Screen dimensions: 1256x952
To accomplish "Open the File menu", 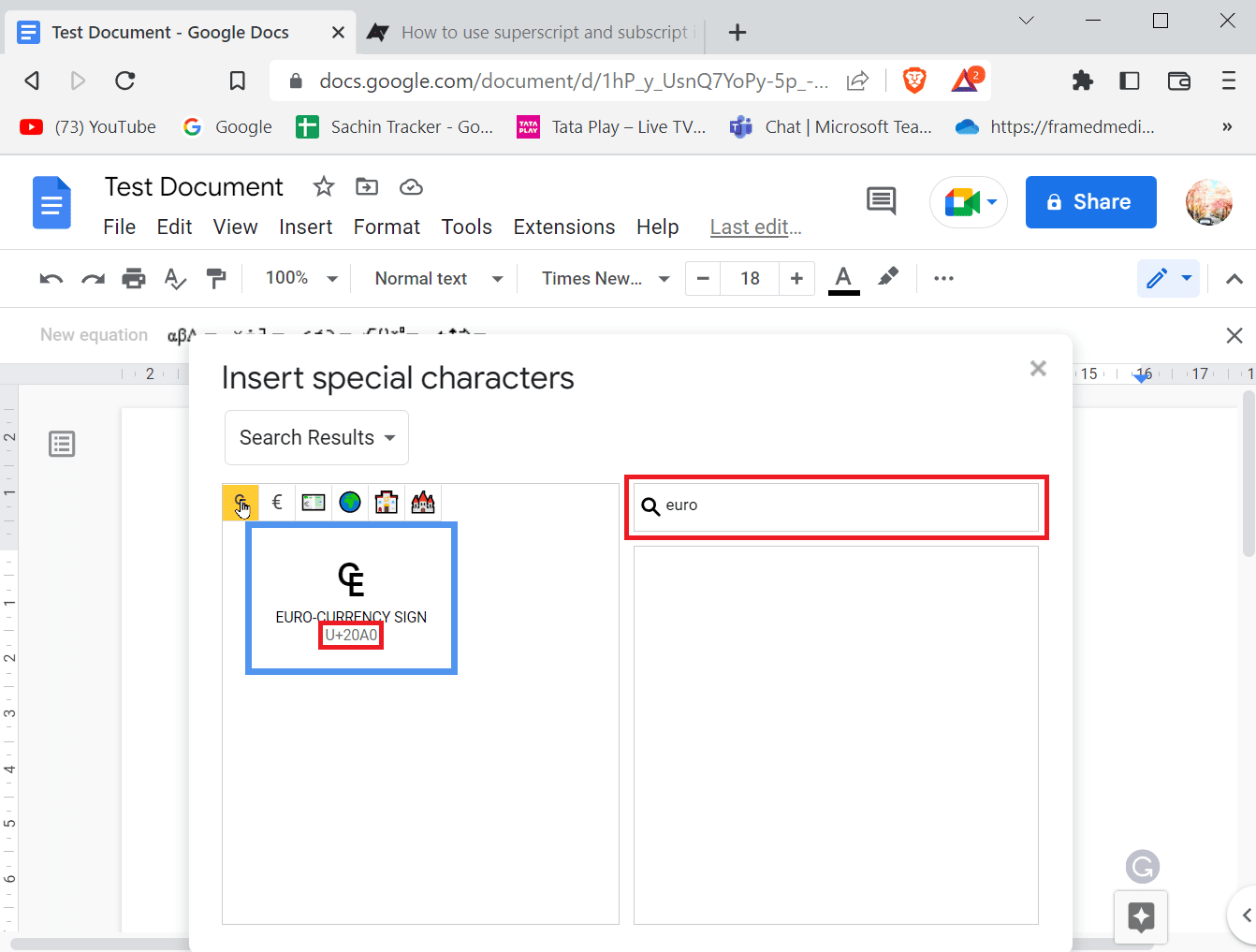I will (120, 227).
